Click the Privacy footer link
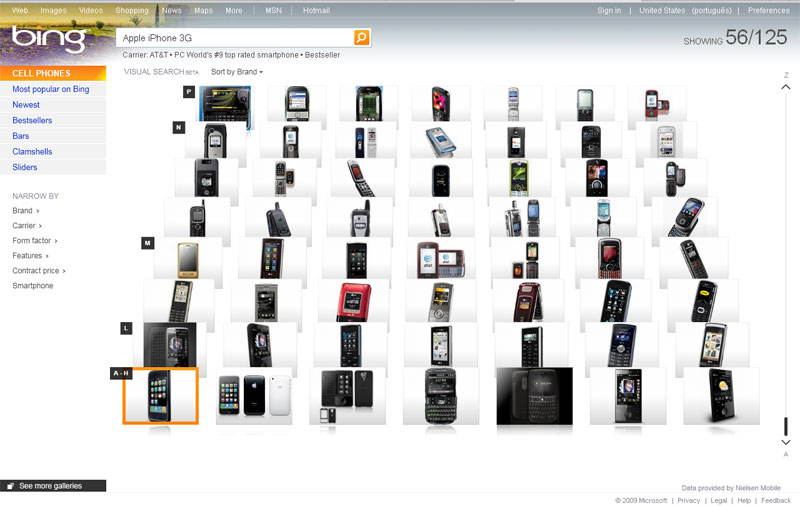800x506 pixels. pos(688,500)
